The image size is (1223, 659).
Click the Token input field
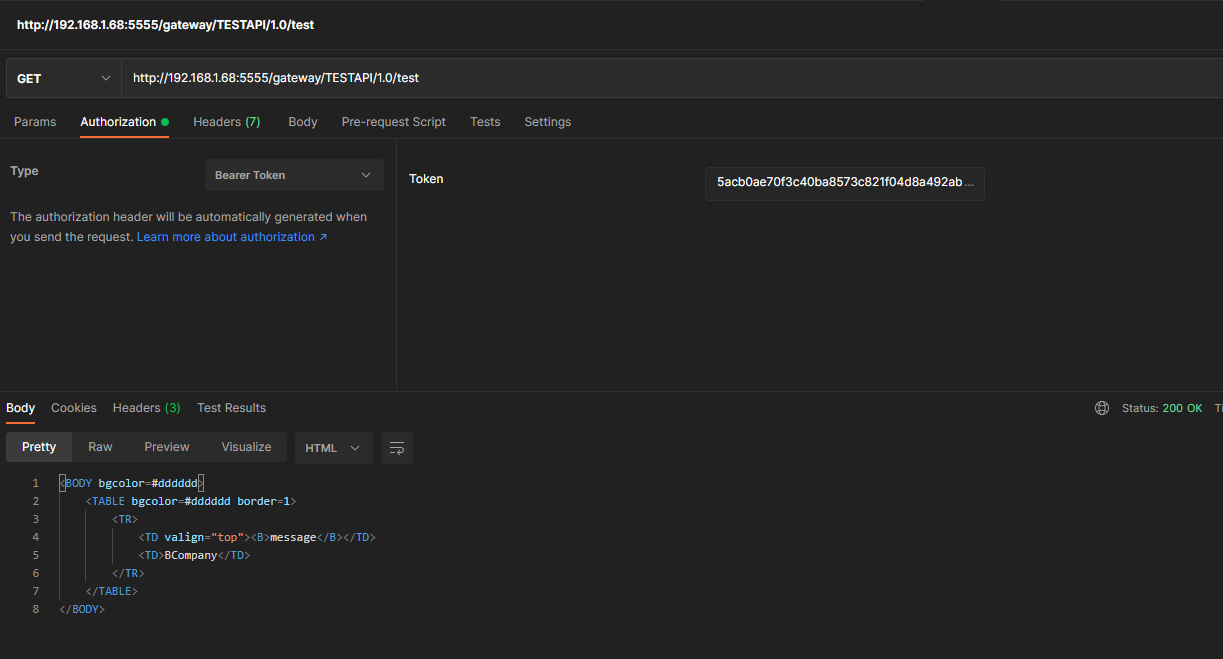[844, 183]
